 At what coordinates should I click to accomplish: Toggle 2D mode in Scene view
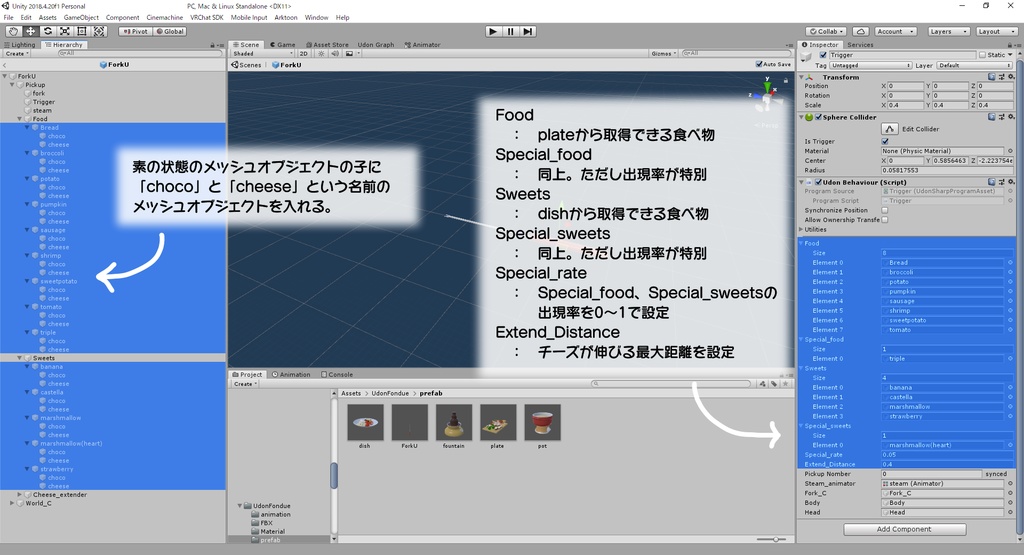304,54
